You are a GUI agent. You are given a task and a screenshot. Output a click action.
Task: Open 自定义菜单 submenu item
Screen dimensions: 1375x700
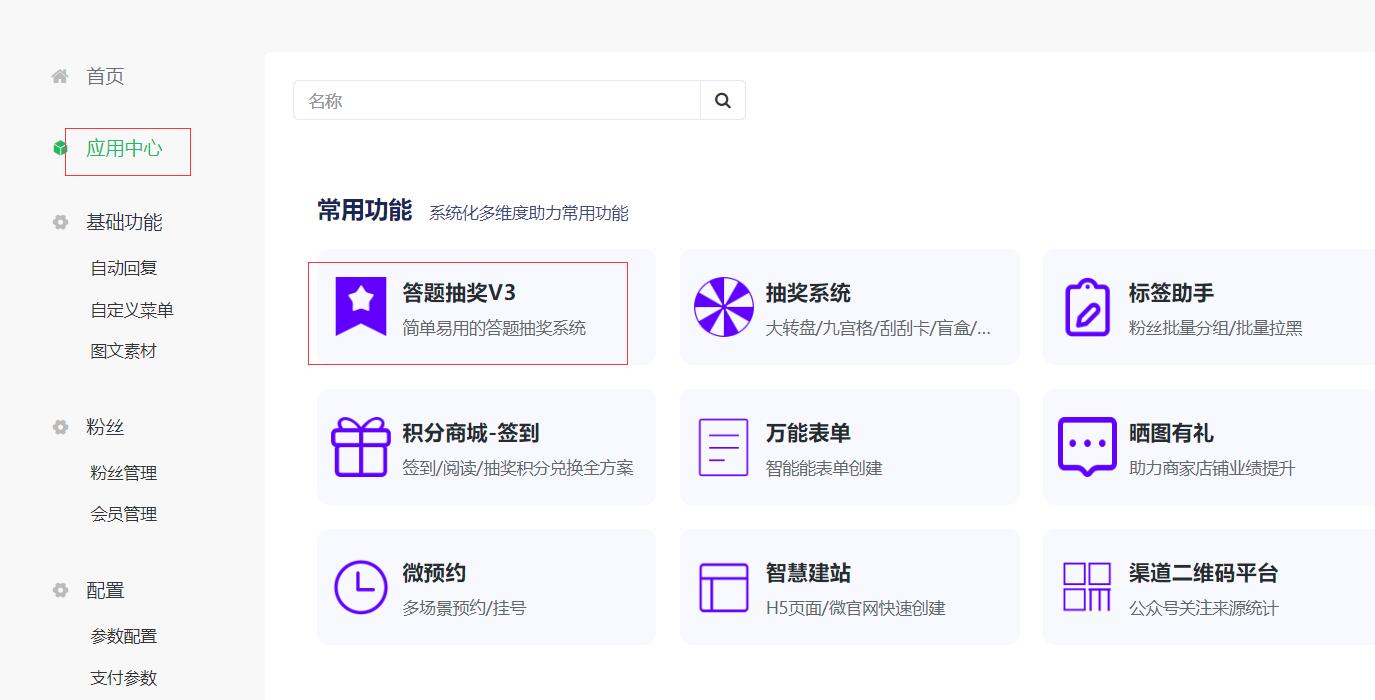click(x=132, y=310)
